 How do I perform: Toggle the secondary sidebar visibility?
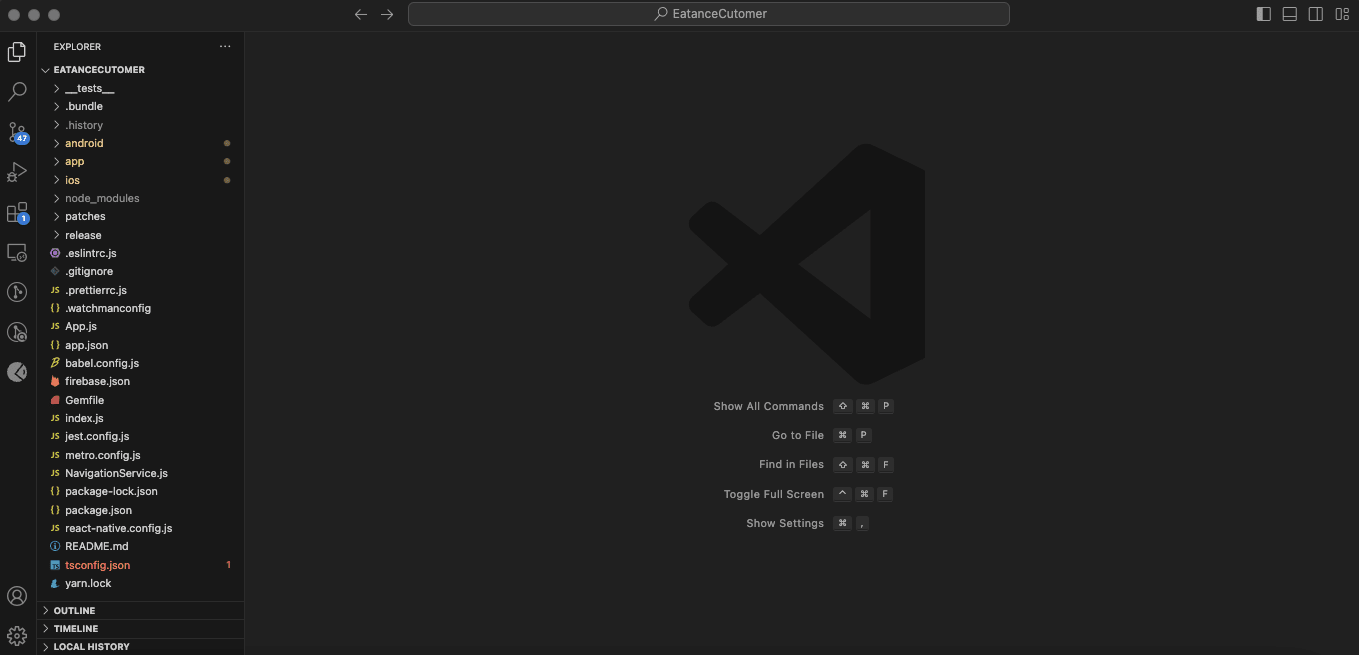[x=1315, y=14]
